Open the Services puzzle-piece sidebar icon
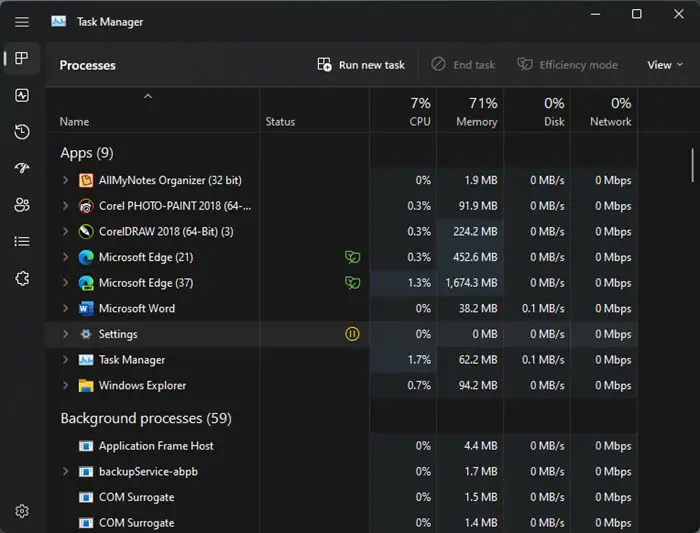The image size is (700, 533). tap(22, 279)
